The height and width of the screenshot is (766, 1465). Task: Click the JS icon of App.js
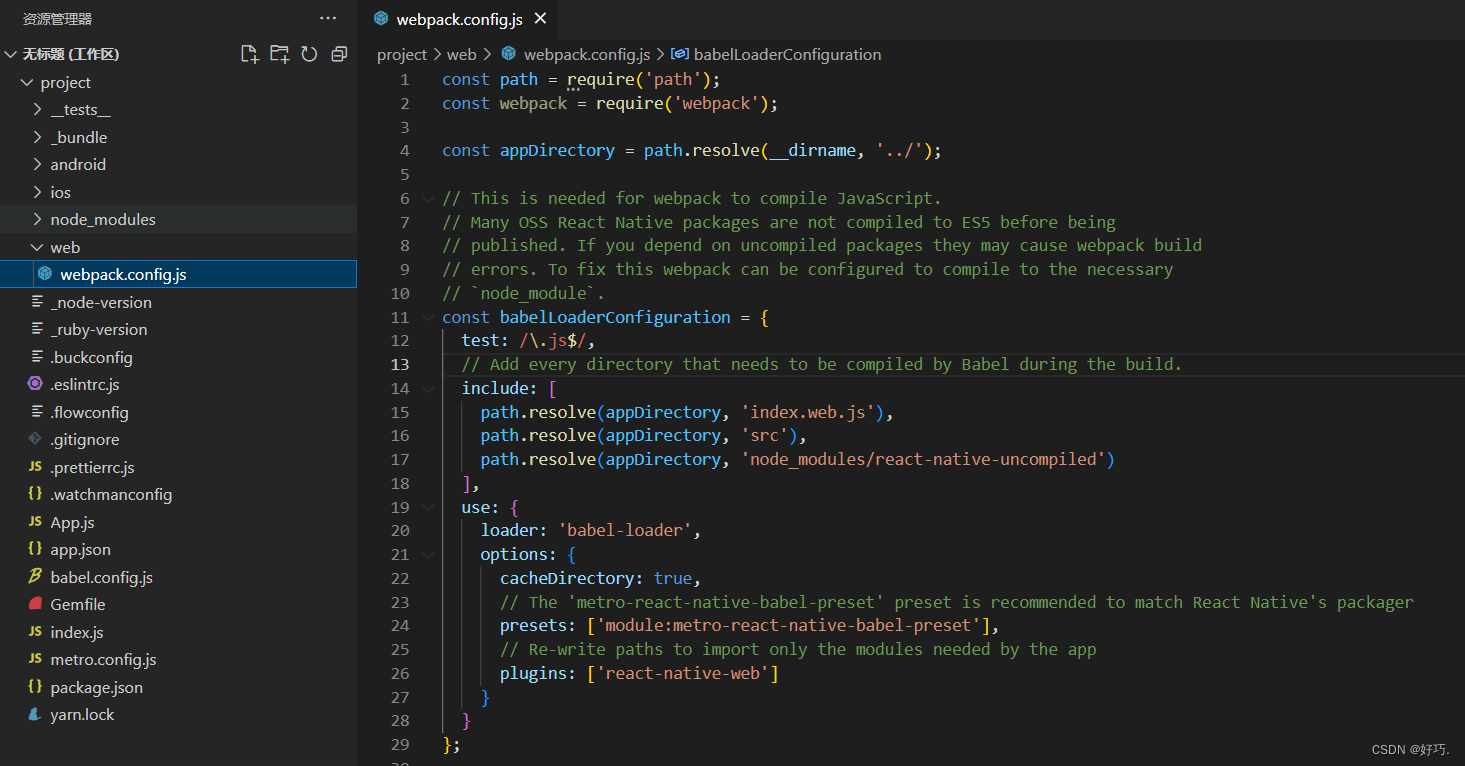tap(35, 522)
